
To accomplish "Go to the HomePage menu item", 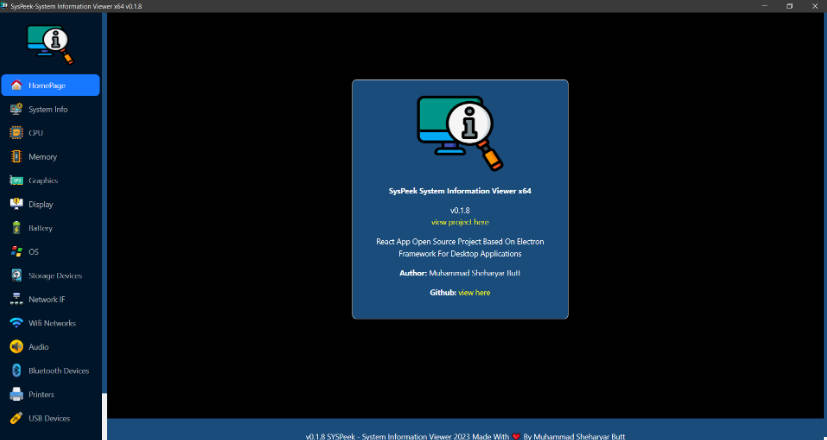I will pos(50,85).
